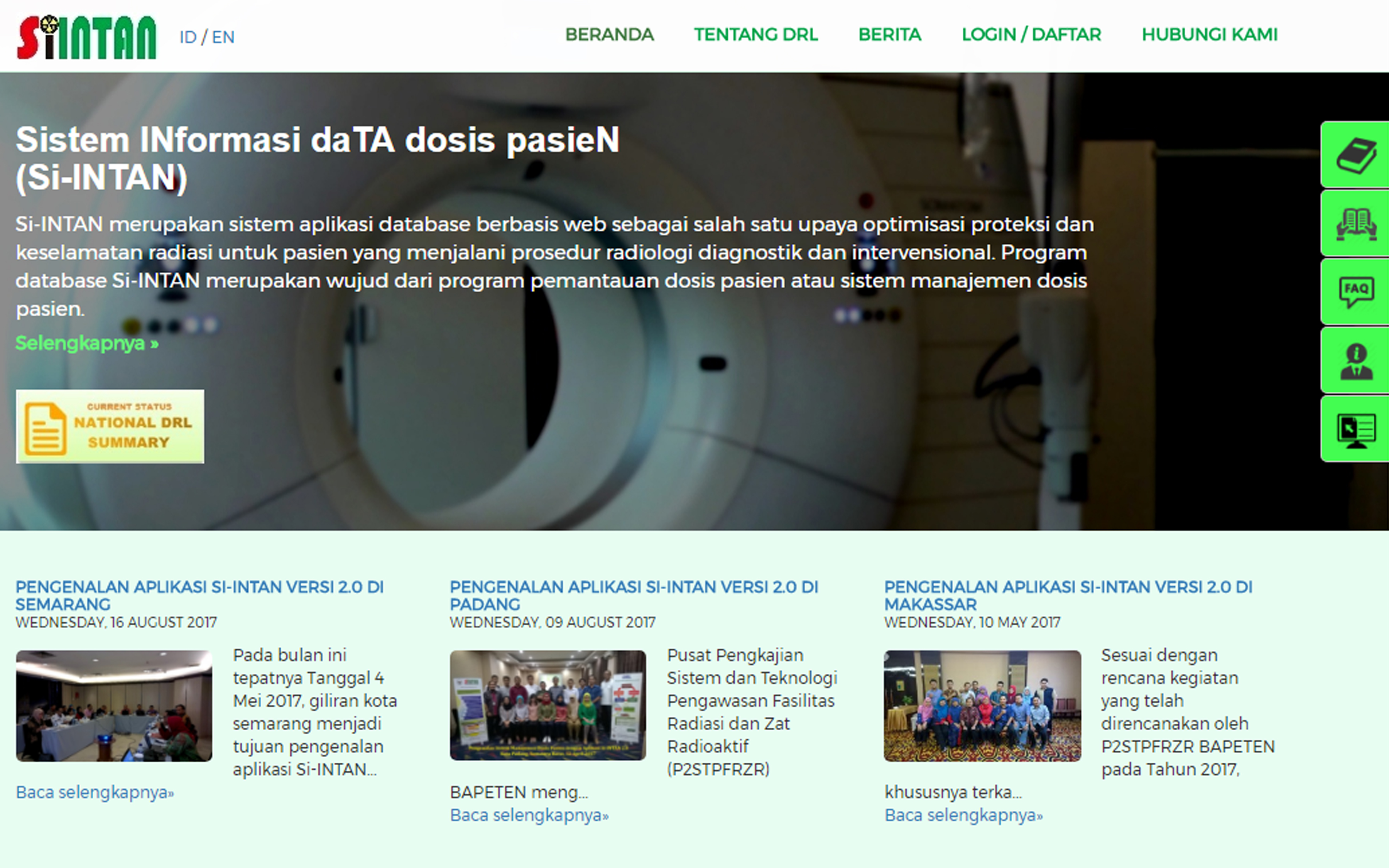The image size is (1389, 868).
Task: Open the Padang article headline
Action: pyautogui.click(x=634, y=595)
